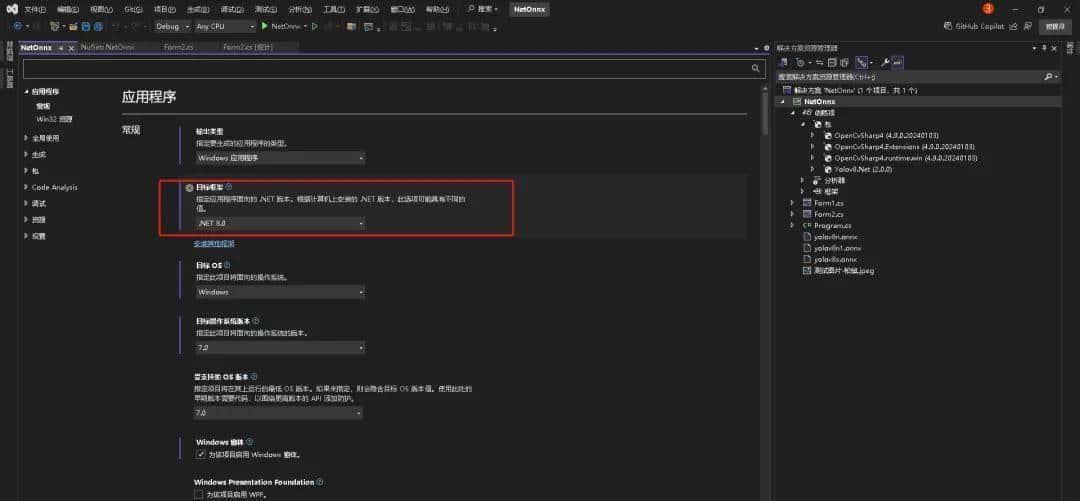Click the Save All toolbar icon

[98, 26]
